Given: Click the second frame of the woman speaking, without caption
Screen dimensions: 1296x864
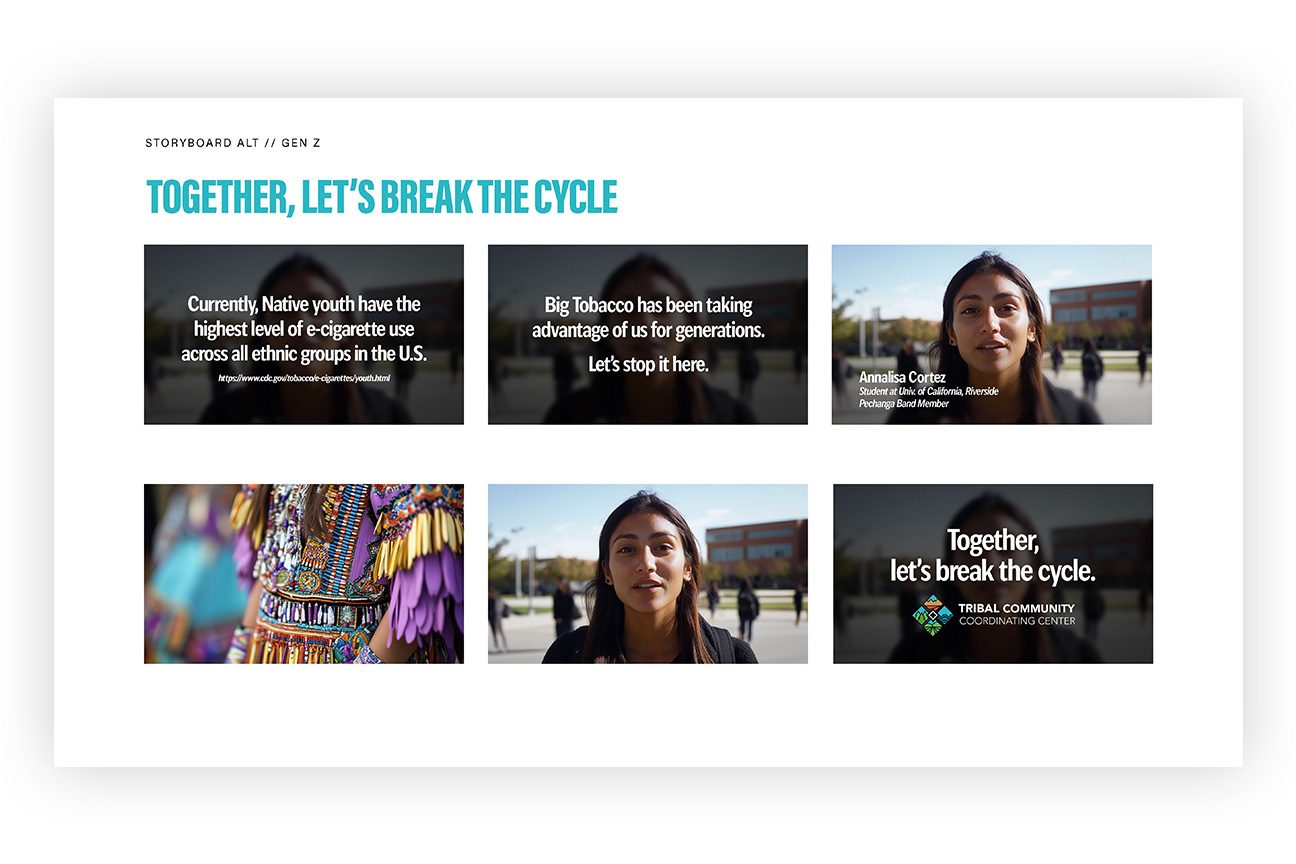Looking at the screenshot, I should [x=648, y=574].
